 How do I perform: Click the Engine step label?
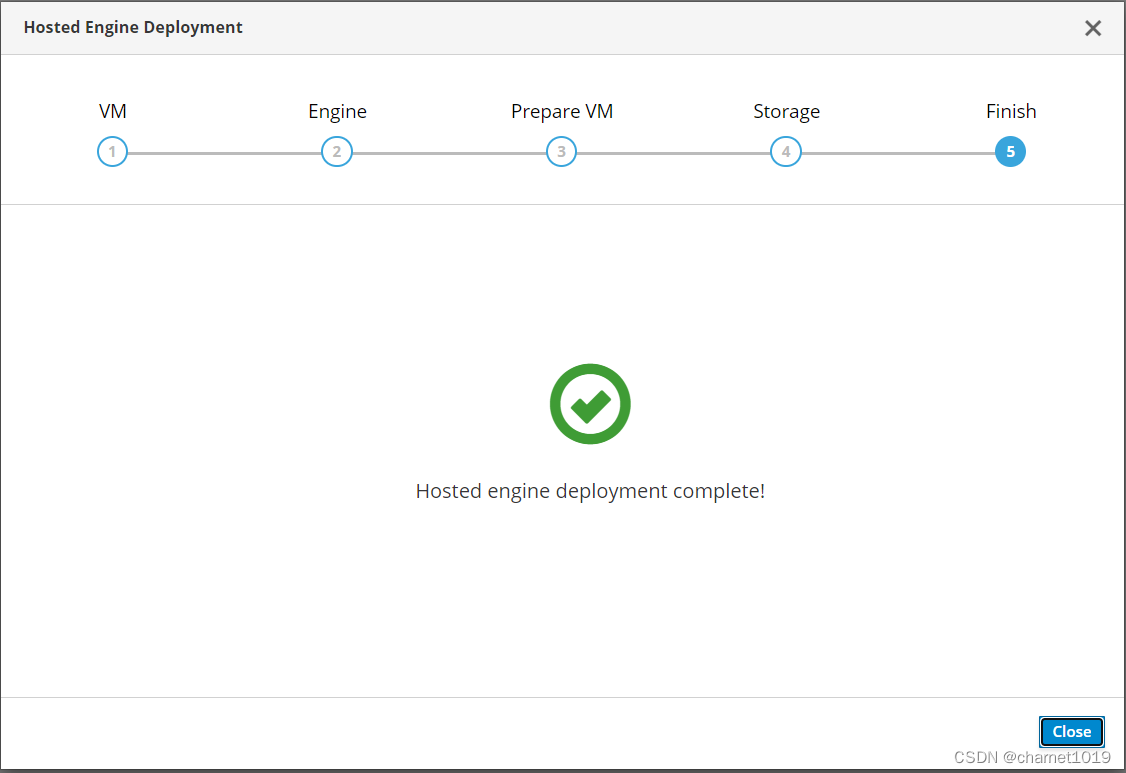pos(338,112)
